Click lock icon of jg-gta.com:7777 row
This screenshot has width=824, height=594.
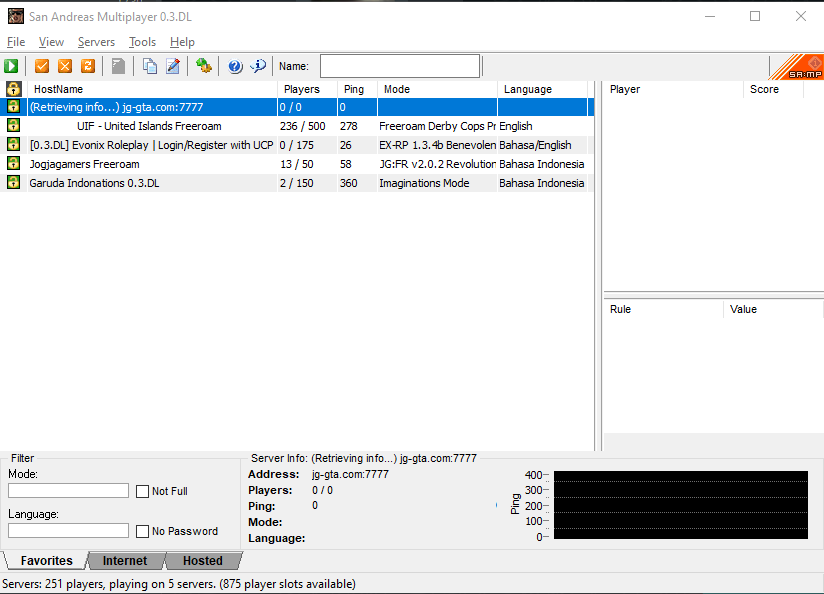pos(13,107)
